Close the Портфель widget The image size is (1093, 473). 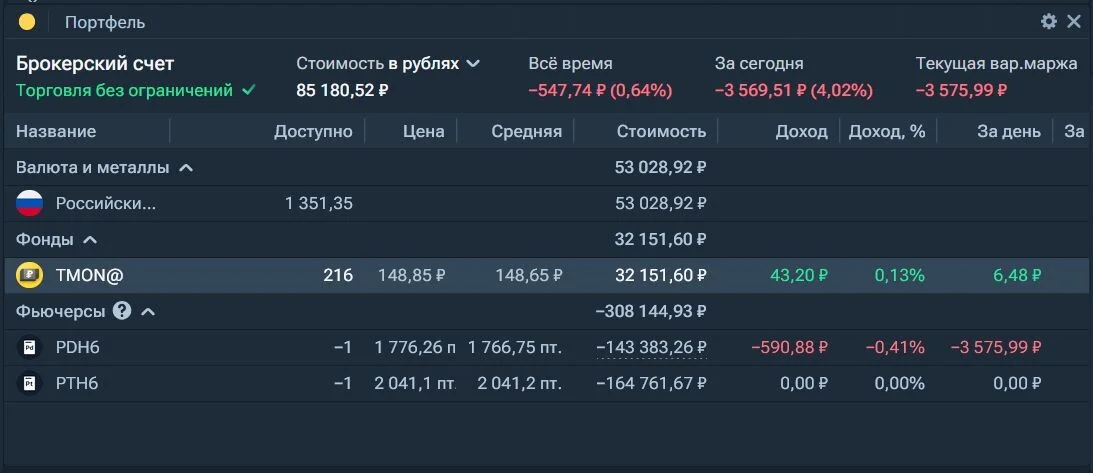[x=1073, y=22]
